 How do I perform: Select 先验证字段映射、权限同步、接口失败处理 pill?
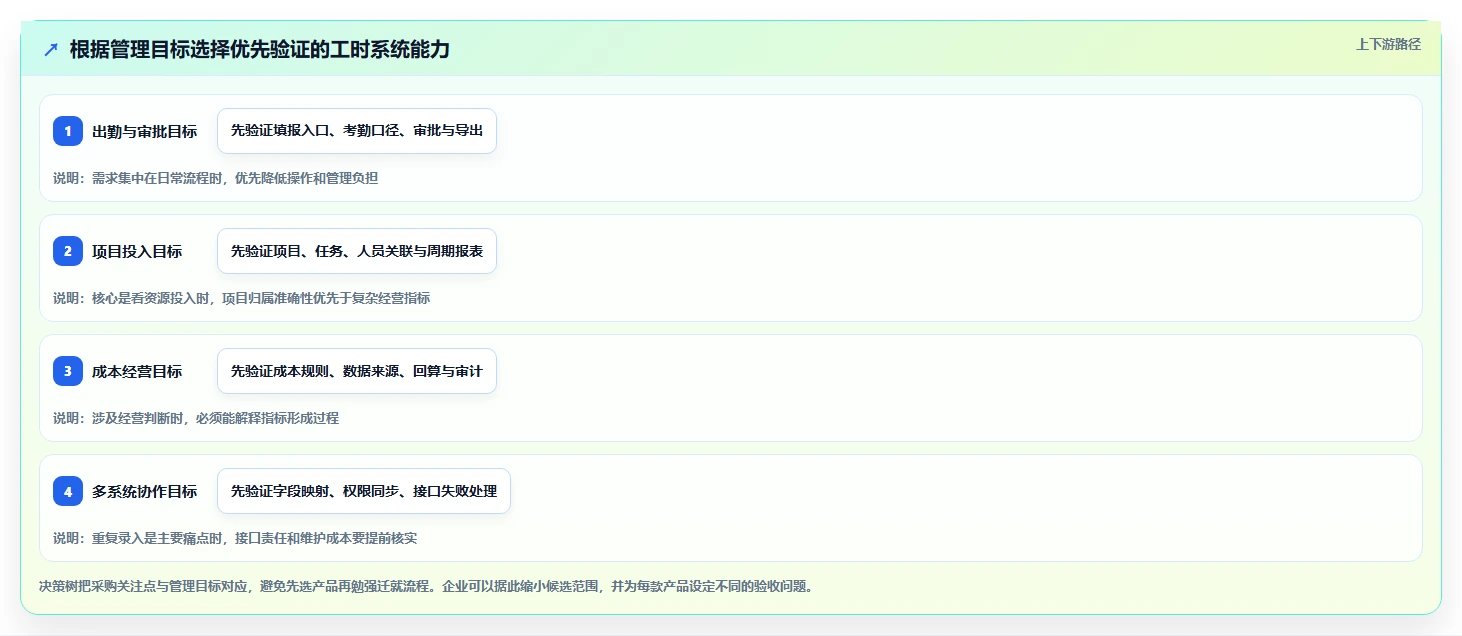point(364,491)
